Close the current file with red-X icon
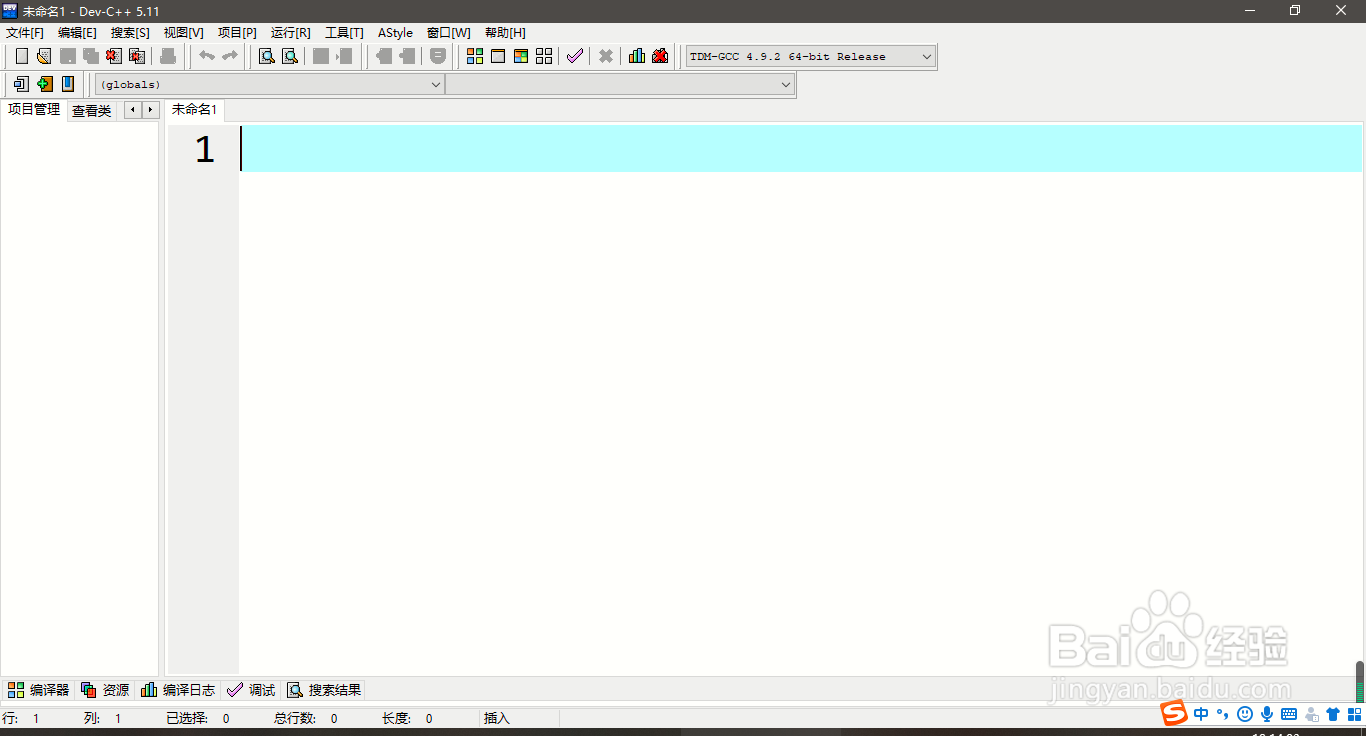 point(114,56)
